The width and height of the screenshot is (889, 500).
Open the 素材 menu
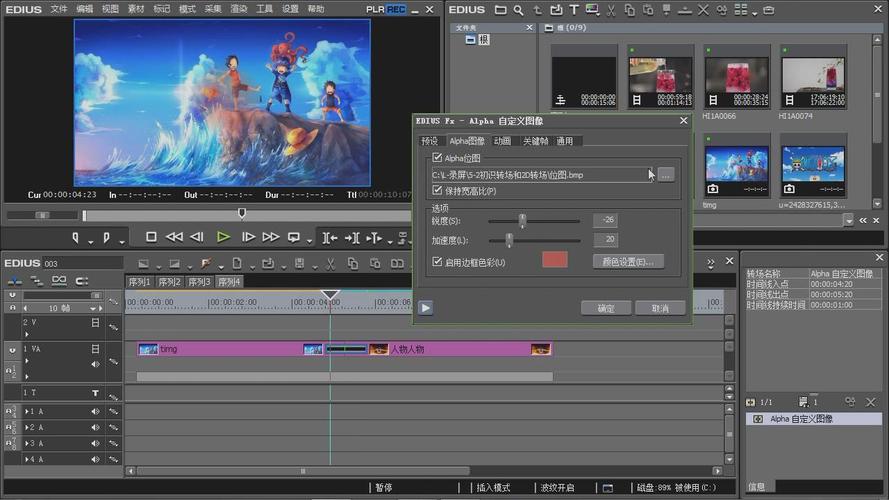[x=136, y=9]
